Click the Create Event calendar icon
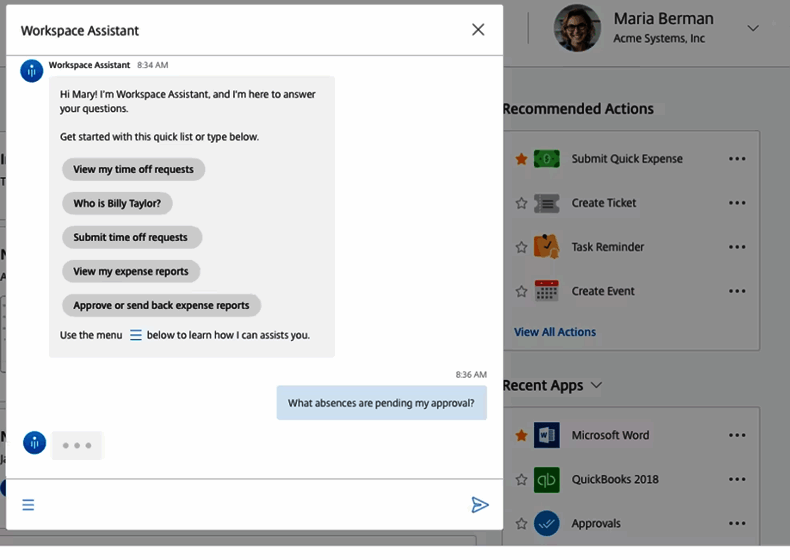Viewport: 790px width, 560px height. [x=546, y=291]
